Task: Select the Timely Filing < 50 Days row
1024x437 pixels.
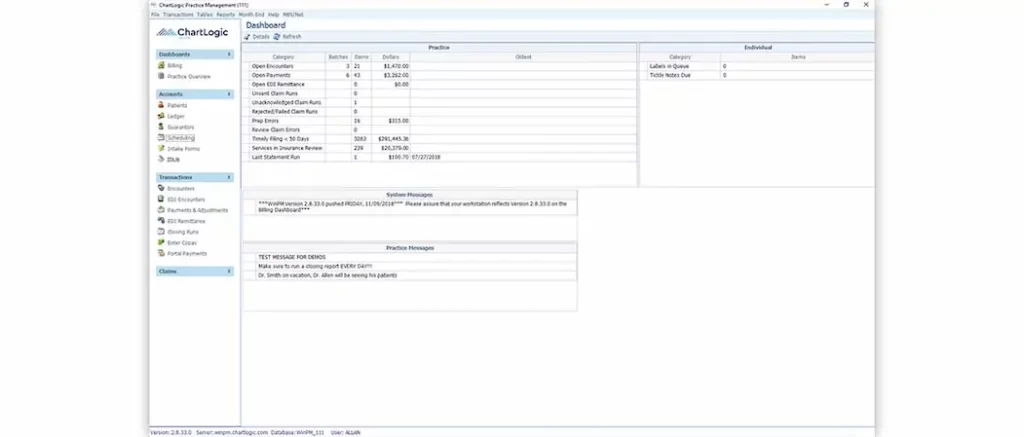Action: pos(439,139)
